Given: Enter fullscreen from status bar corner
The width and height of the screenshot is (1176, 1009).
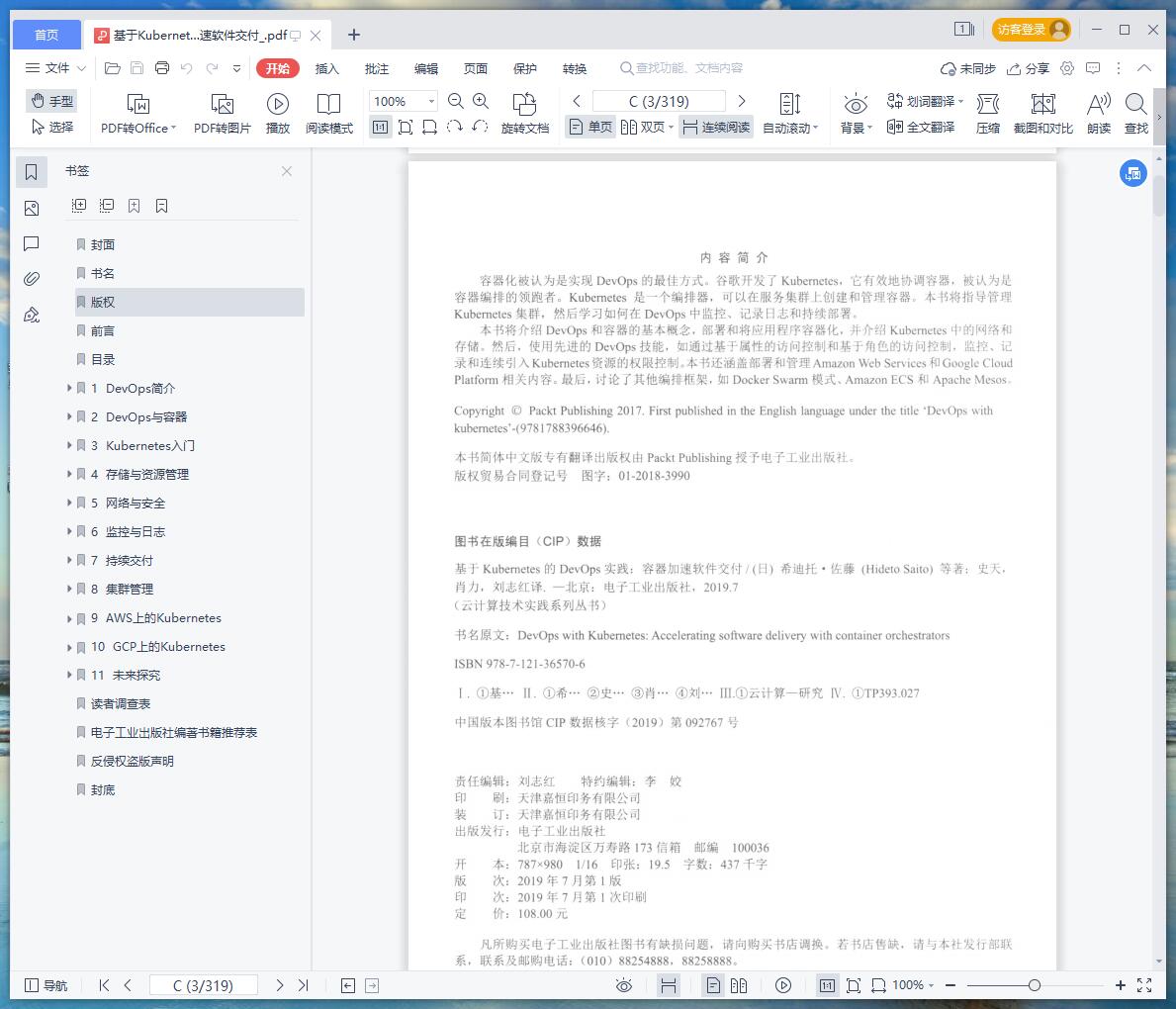Looking at the screenshot, I should coord(1143,985).
